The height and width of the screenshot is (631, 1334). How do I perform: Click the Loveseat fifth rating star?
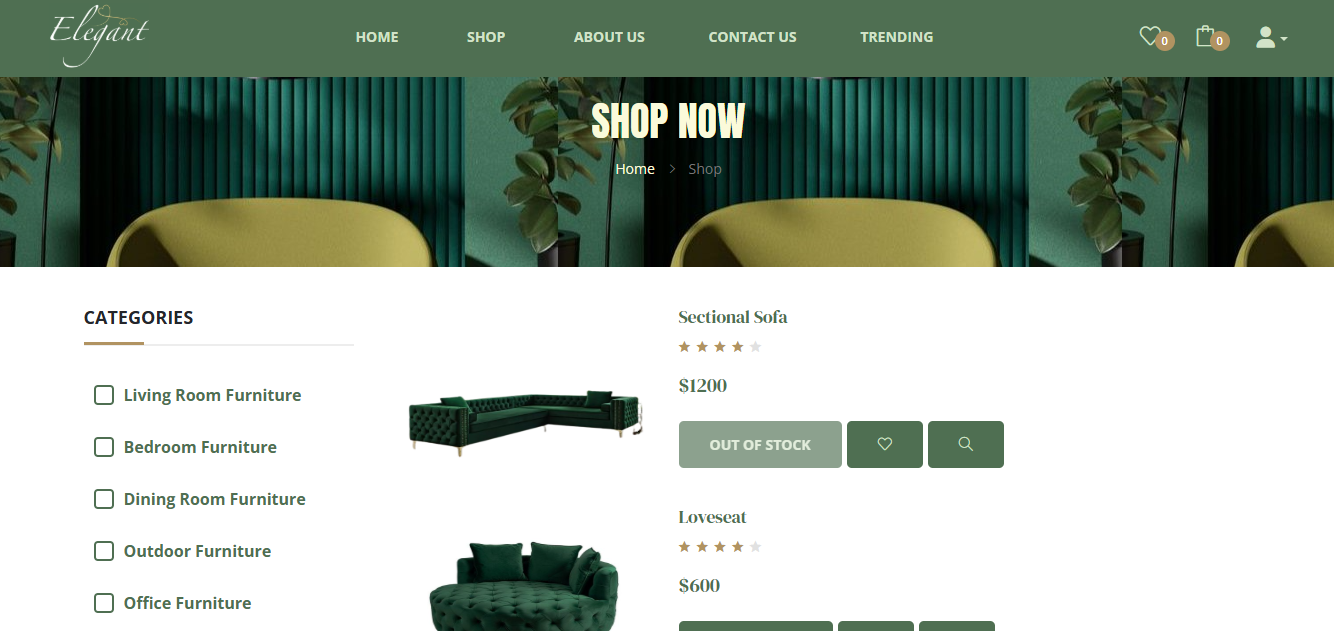click(x=755, y=547)
